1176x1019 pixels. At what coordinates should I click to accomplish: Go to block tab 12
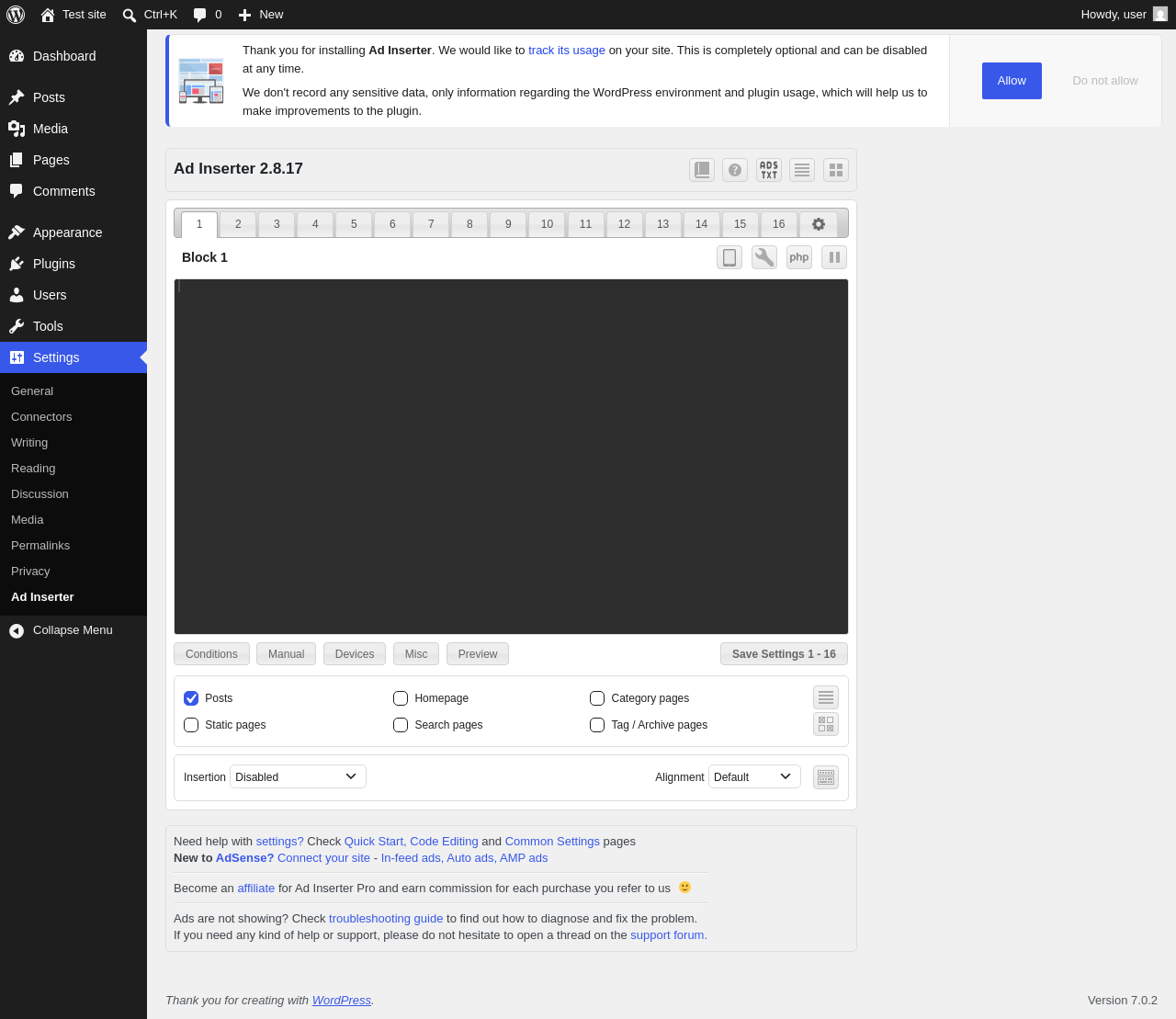[x=624, y=224]
